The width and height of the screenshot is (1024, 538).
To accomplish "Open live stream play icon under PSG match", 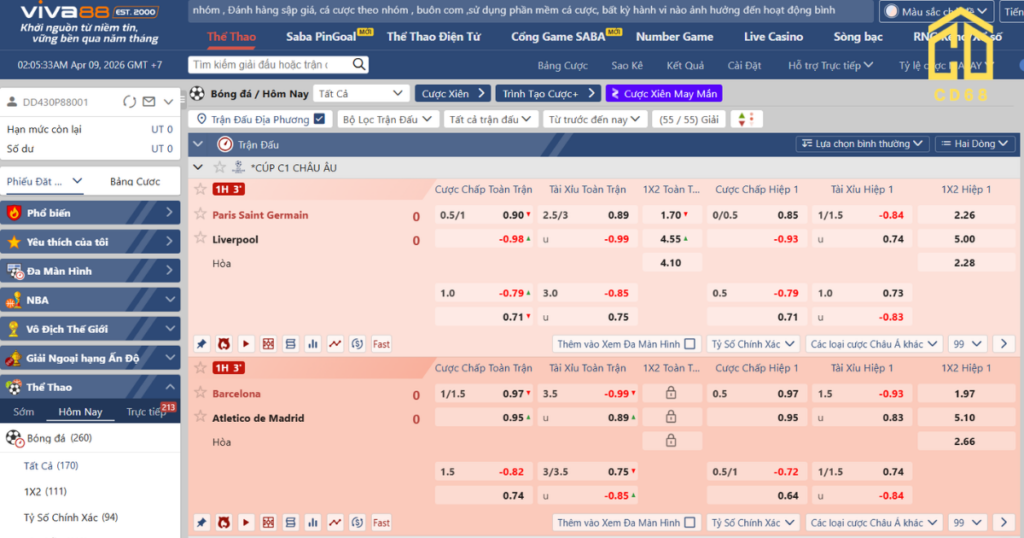I will click(246, 344).
